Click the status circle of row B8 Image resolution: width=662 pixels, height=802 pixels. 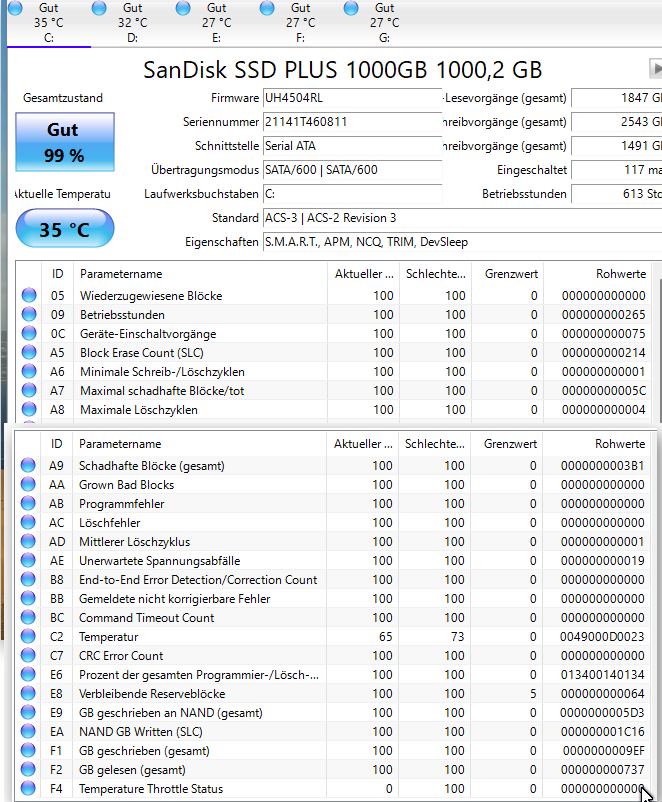click(x=28, y=579)
